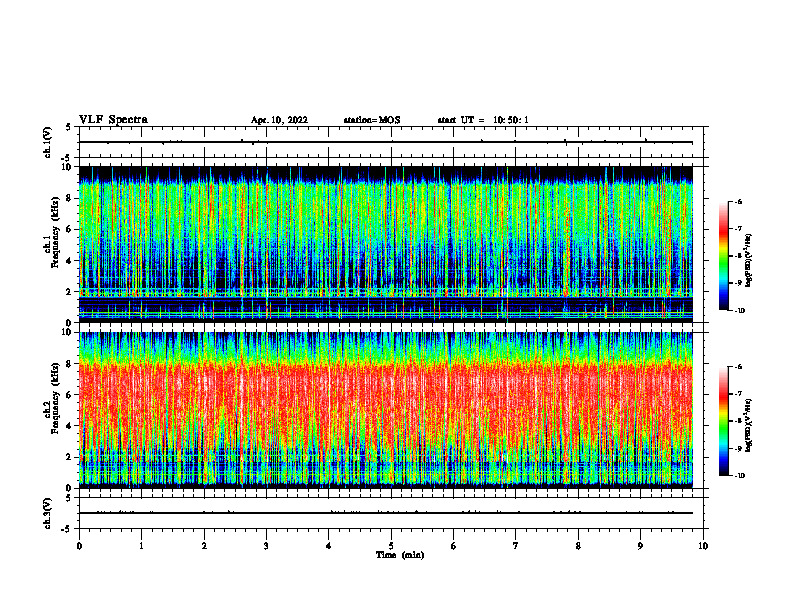Screen dimensions: 792x612
Task: Click the "7" minute tick label on time axis
Action: point(516,546)
